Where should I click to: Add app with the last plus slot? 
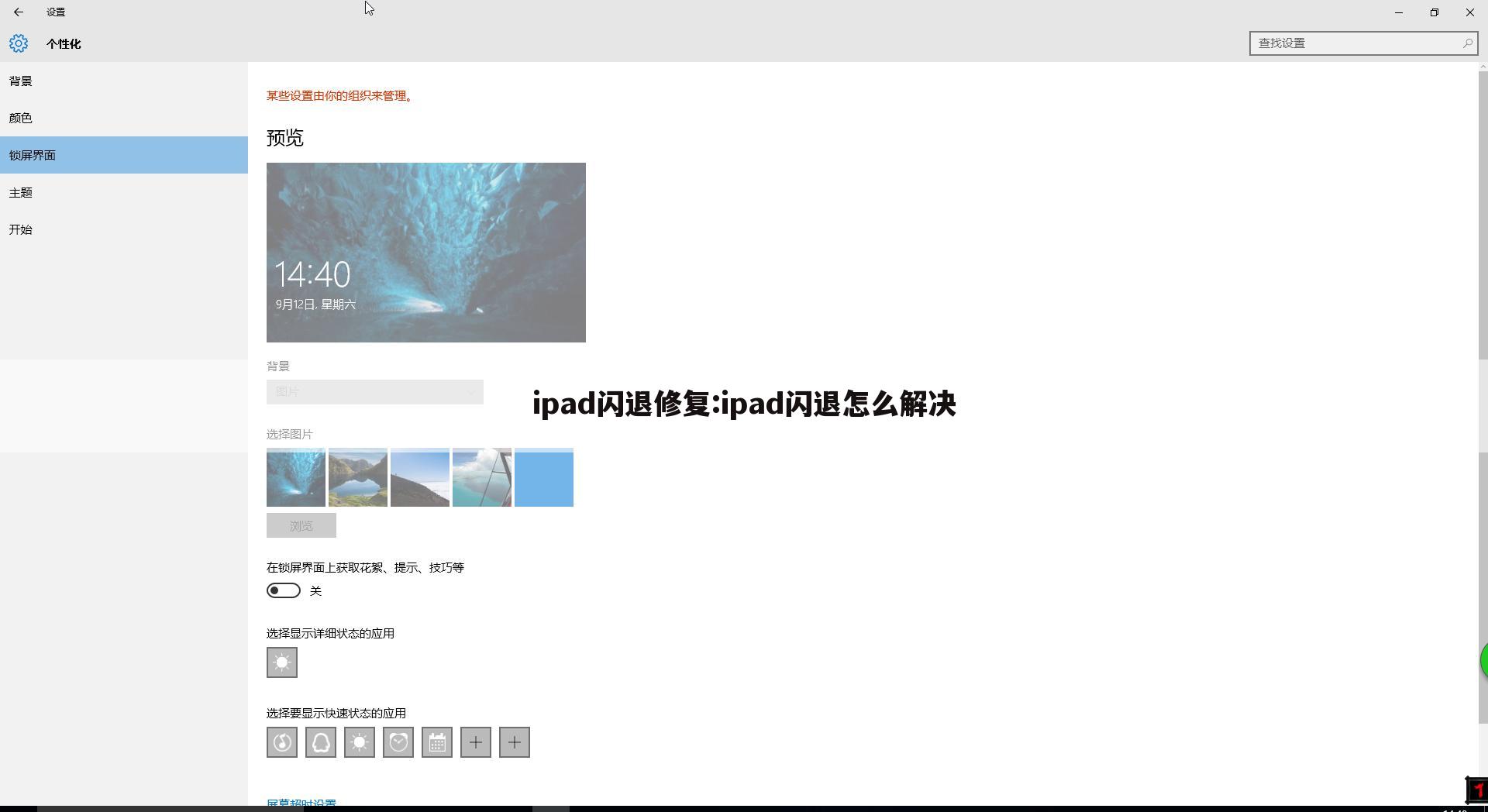515,742
